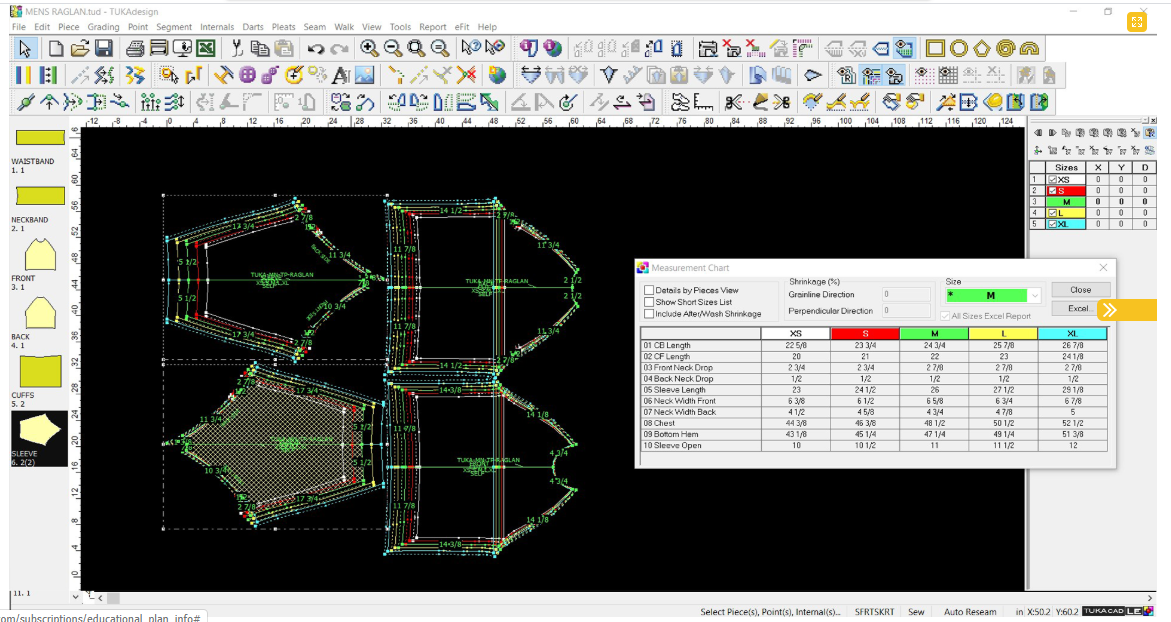
Task: Select the circle shape tool icon
Action: coord(959,48)
